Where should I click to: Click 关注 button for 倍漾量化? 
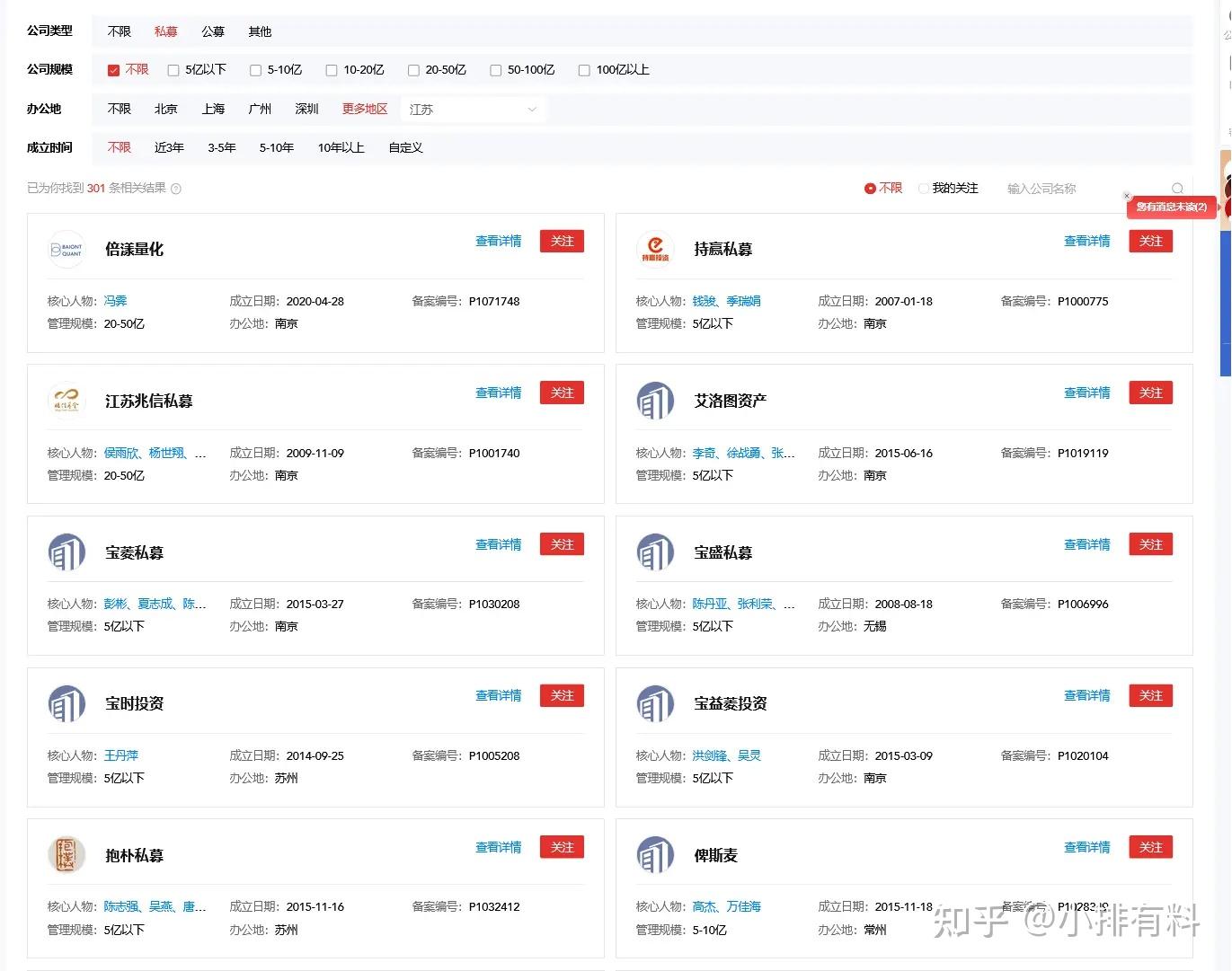(562, 241)
